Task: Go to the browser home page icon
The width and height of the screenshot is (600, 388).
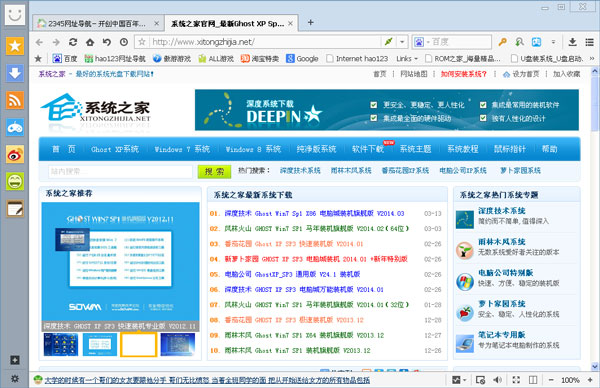Action: 90,42
